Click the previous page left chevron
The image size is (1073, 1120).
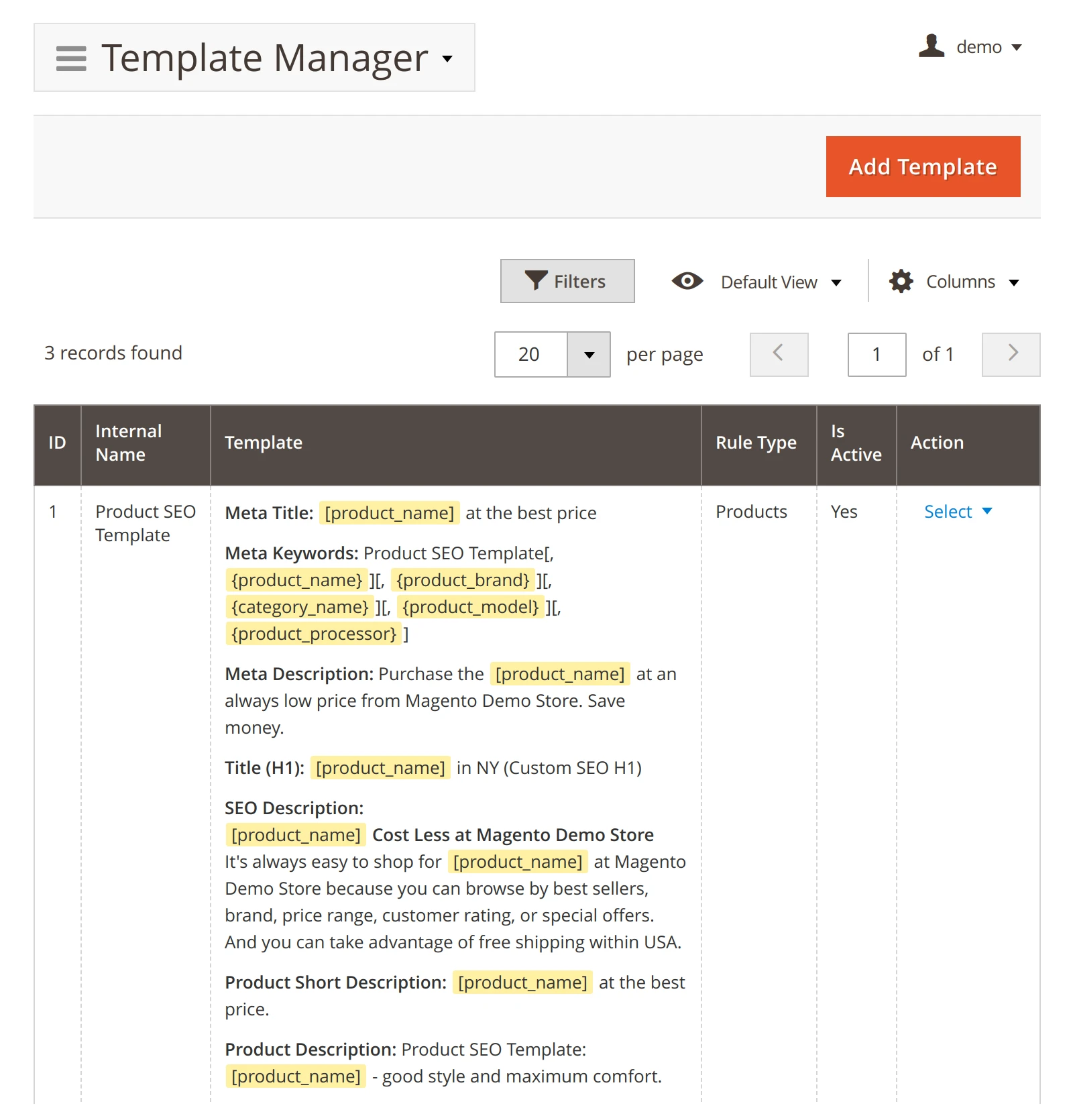point(778,354)
